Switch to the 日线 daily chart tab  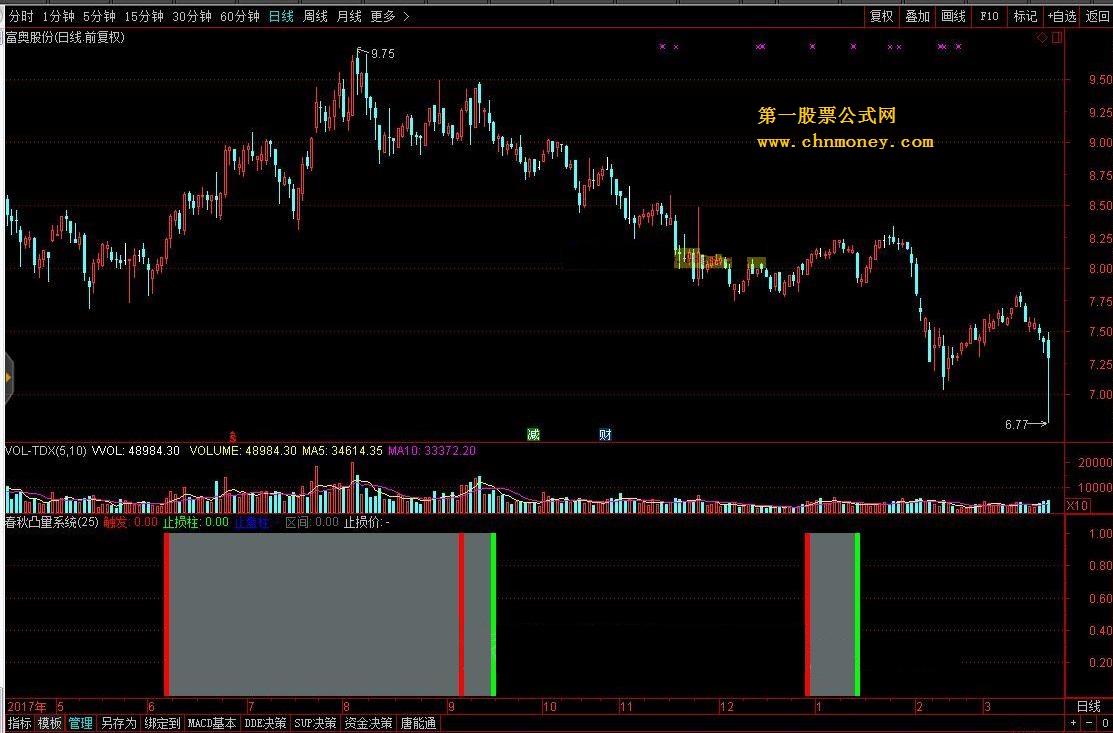tap(281, 16)
